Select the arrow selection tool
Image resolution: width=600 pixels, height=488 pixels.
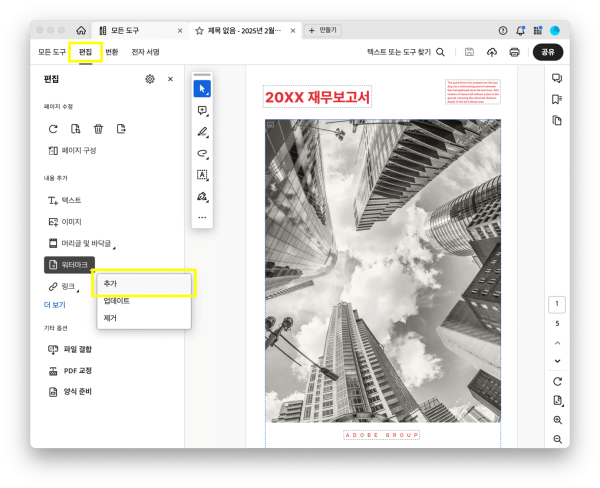[202, 89]
